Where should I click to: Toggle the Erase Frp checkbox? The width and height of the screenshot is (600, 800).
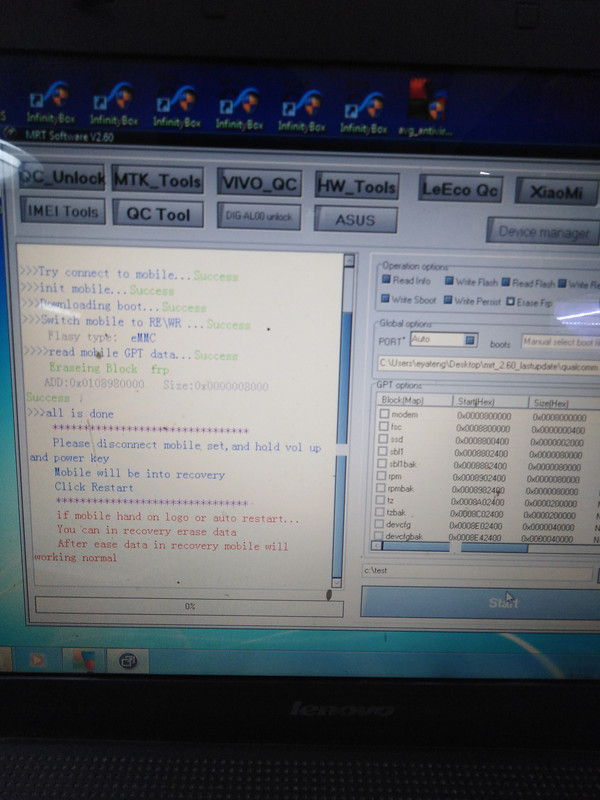pyautogui.click(x=510, y=302)
